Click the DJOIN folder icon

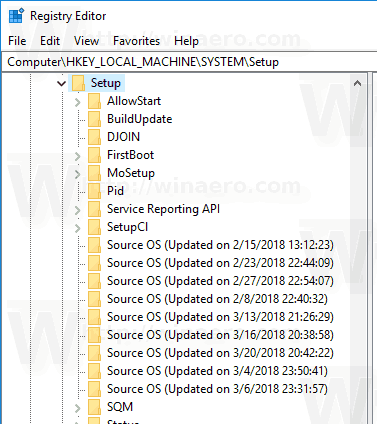click(94, 137)
